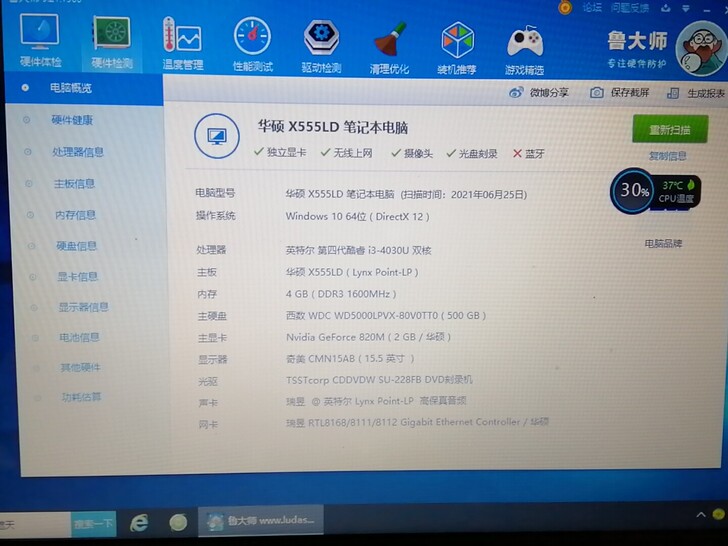Click the 鲁大师 taskbar window button

[261, 520]
